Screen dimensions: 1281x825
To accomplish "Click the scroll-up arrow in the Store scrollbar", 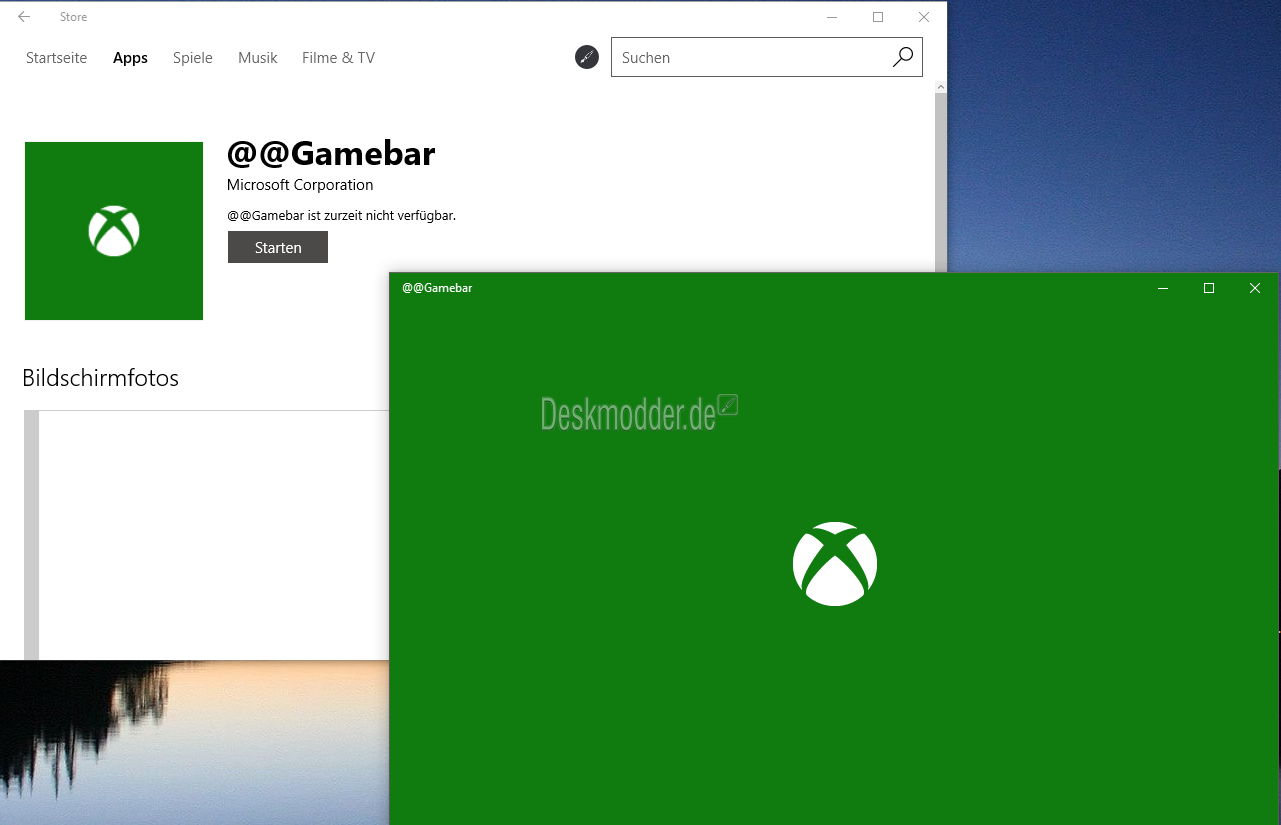I will click(x=940, y=88).
